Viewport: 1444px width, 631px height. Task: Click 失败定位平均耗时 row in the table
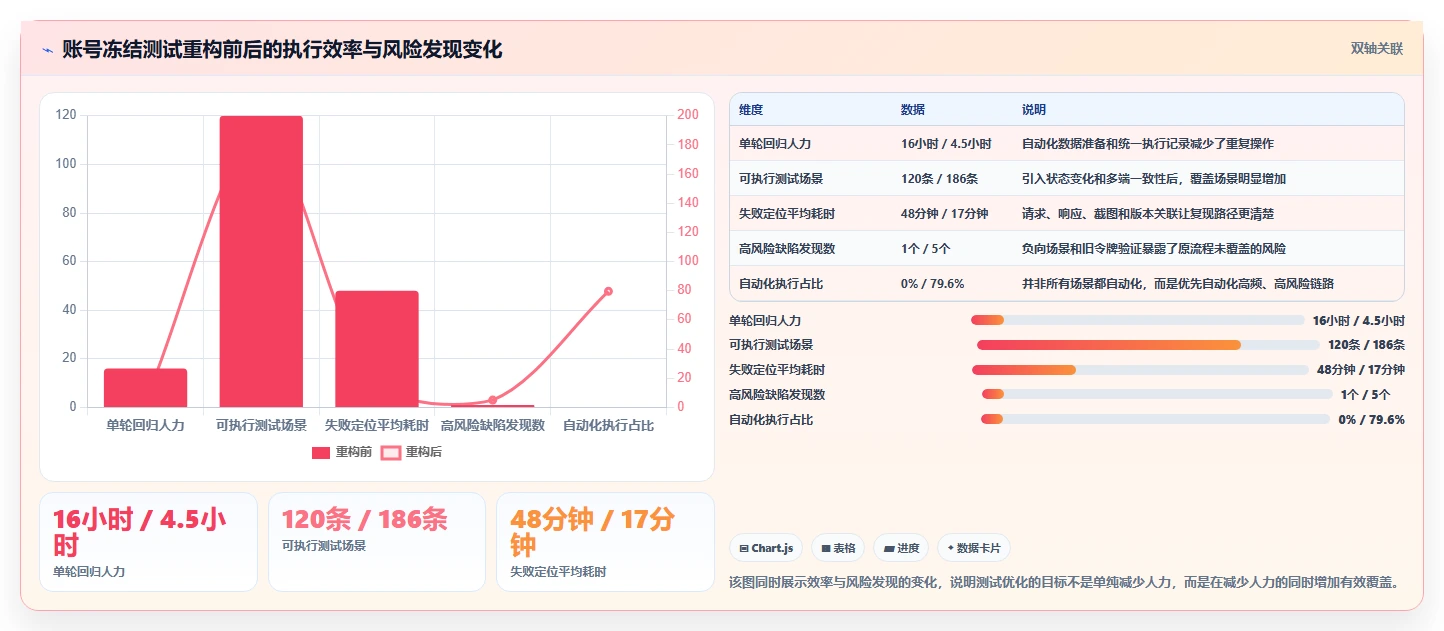1067,213
